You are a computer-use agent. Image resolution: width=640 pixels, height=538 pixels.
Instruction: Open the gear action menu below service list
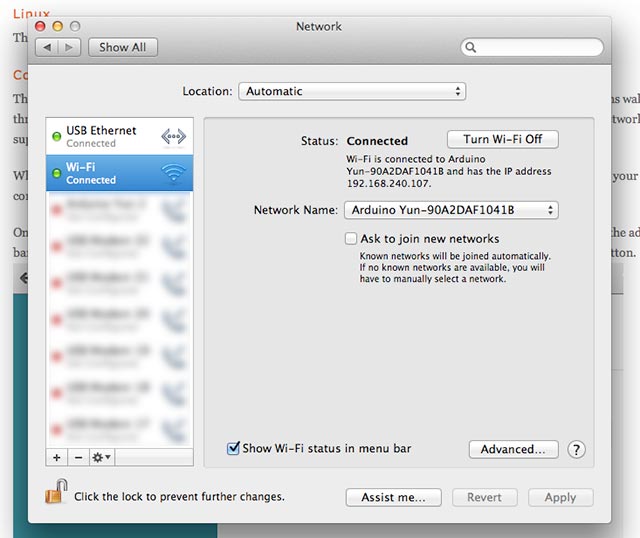click(x=101, y=457)
